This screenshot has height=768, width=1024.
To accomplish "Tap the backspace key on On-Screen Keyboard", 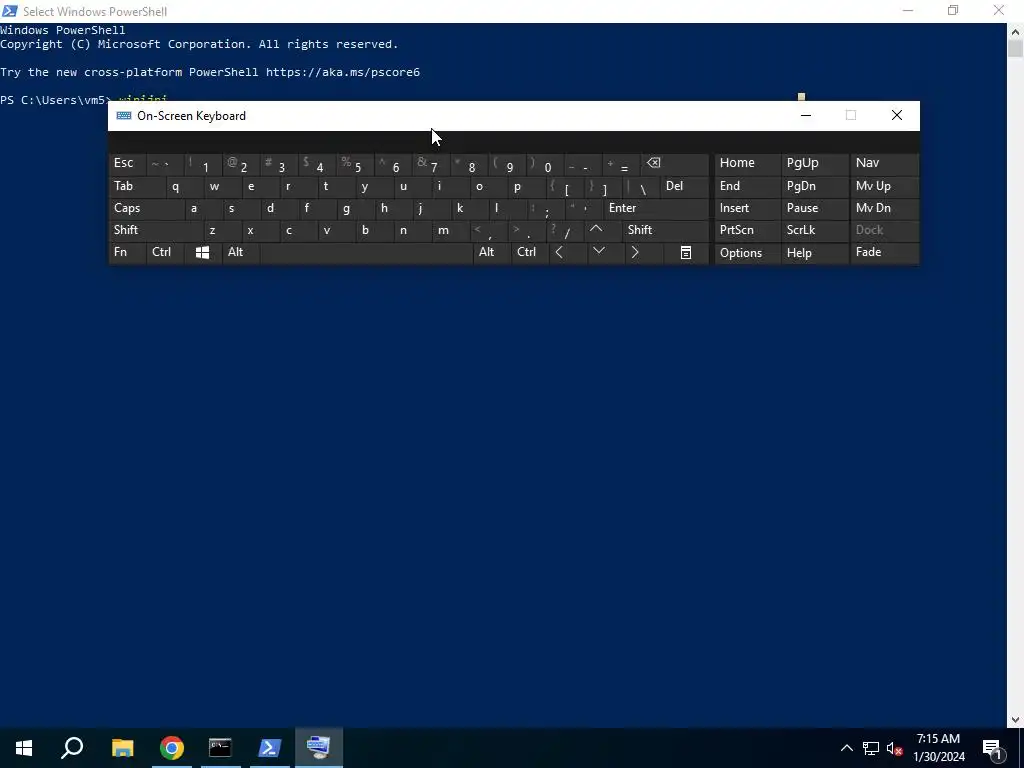I will [676, 163].
